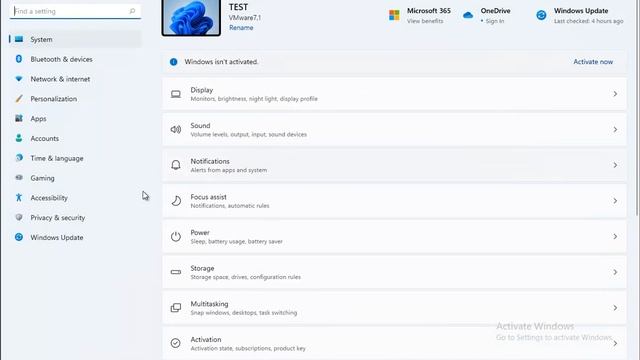Open Time & language settings
This screenshot has width=640, height=360.
[75, 158]
